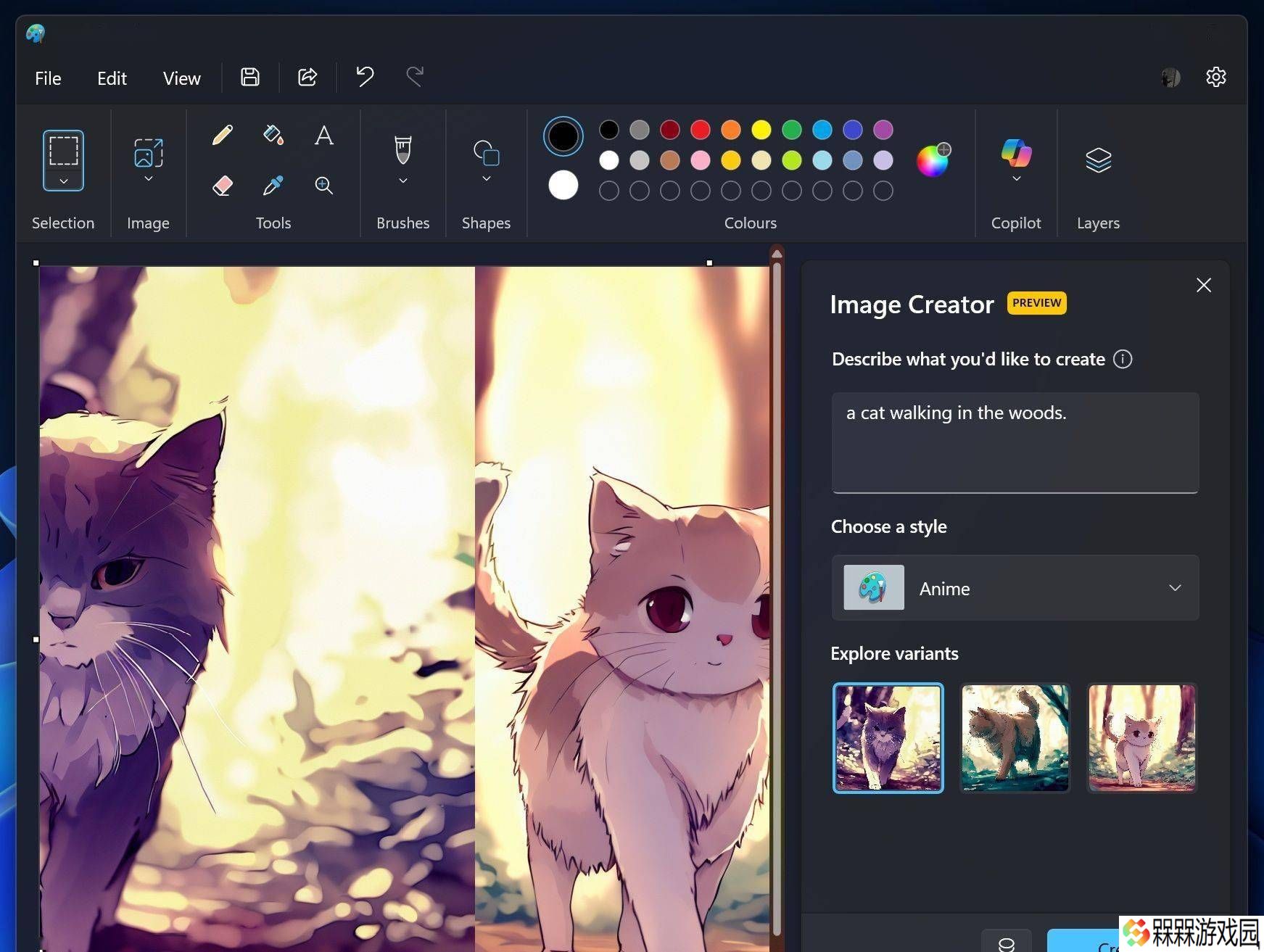Viewport: 1264px width, 952px height.
Task: Click the user profile avatar
Action: (1170, 77)
